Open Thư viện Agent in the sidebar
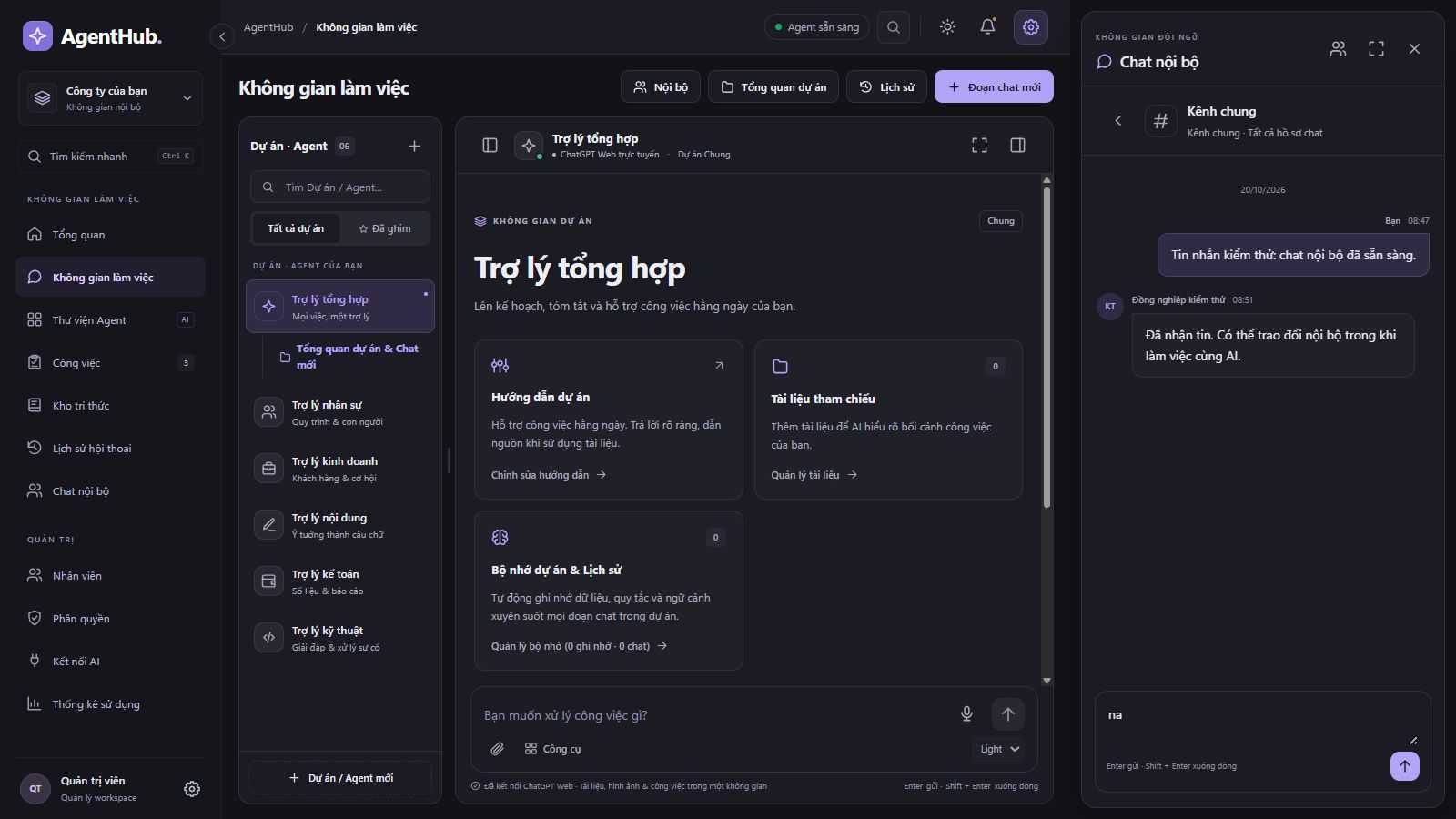1456x819 pixels. click(110, 320)
